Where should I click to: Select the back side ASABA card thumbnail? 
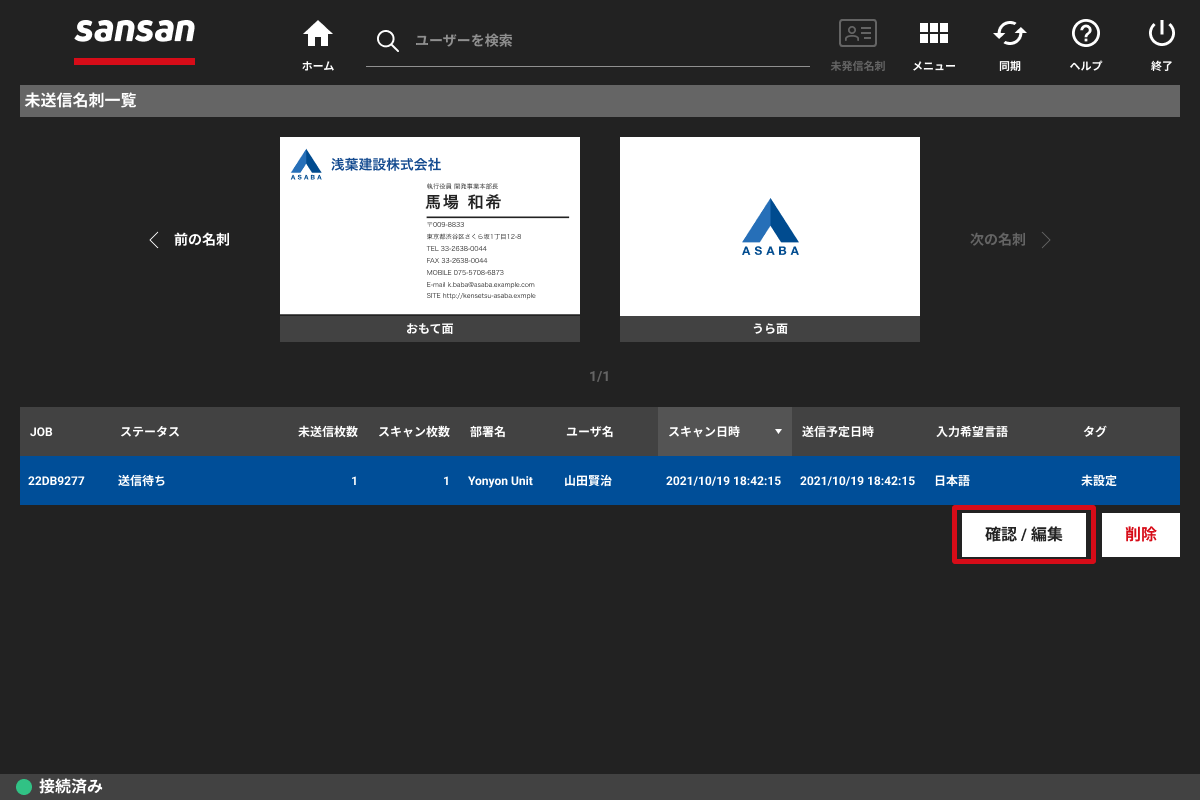tap(770, 226)
